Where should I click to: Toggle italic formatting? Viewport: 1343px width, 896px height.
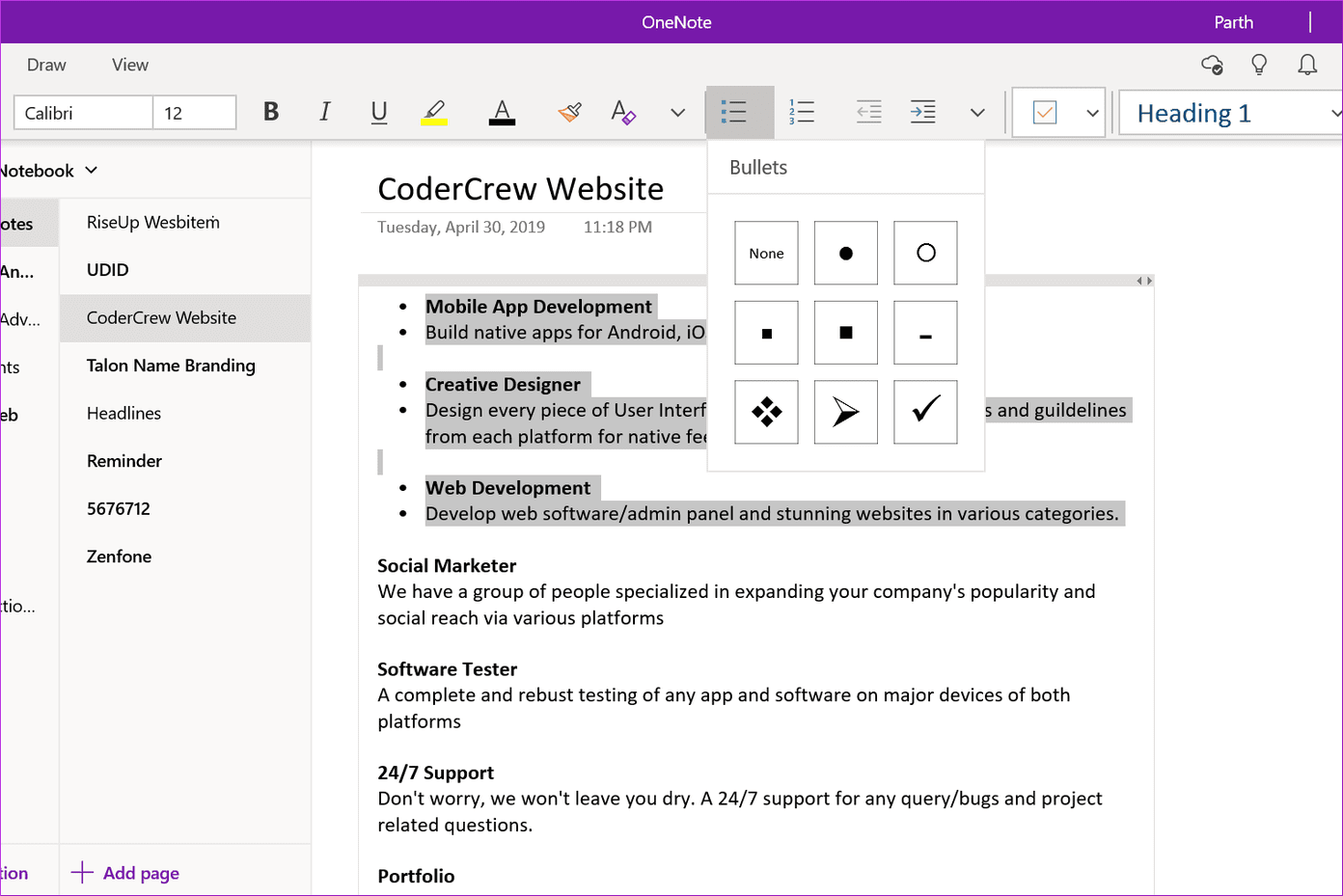pos(325,112)
